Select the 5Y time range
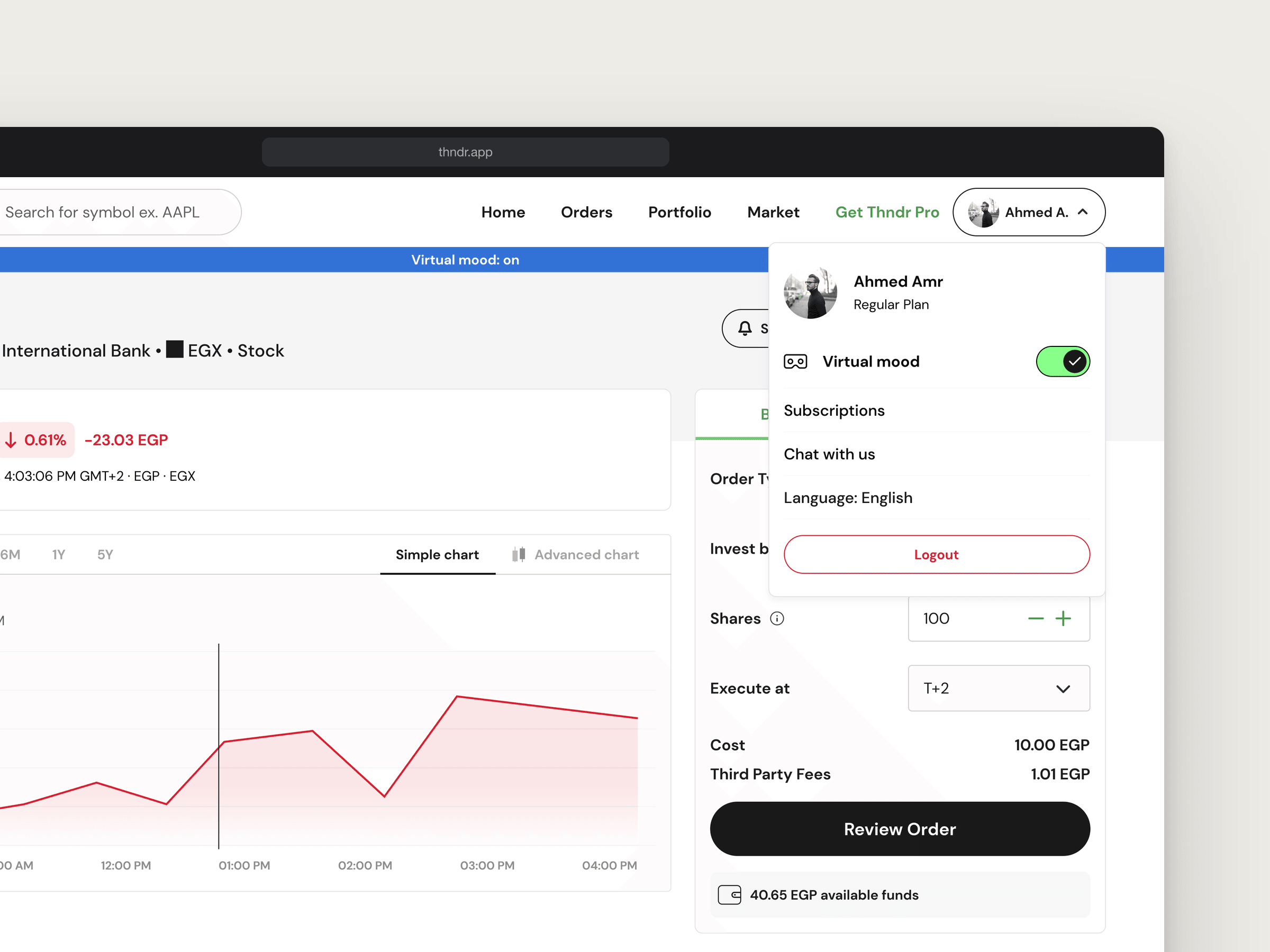 [x=105, y=554]
